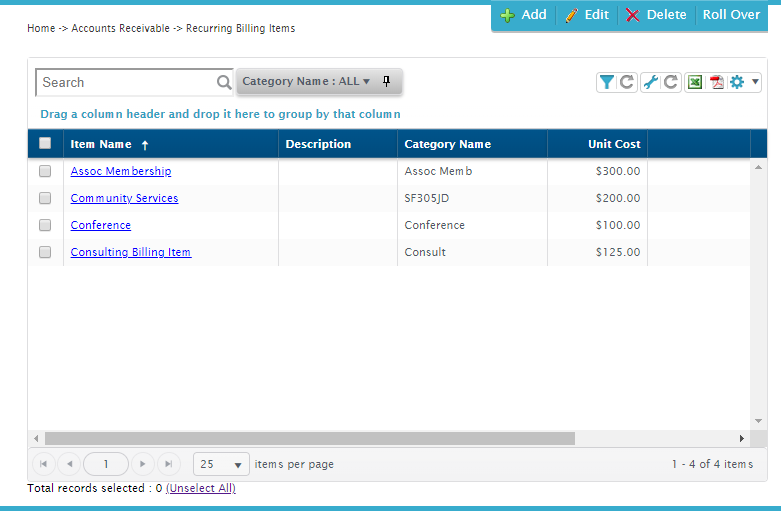781x511 pixels.
Task: Go to the last page of results
Action: [x=168, y=464]
